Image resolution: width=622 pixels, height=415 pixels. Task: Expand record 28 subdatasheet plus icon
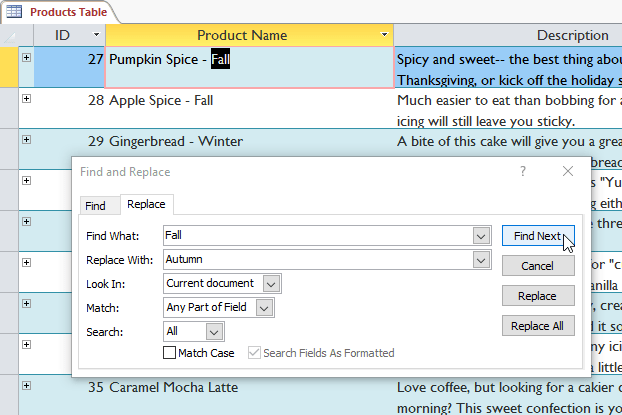point(26,99)
